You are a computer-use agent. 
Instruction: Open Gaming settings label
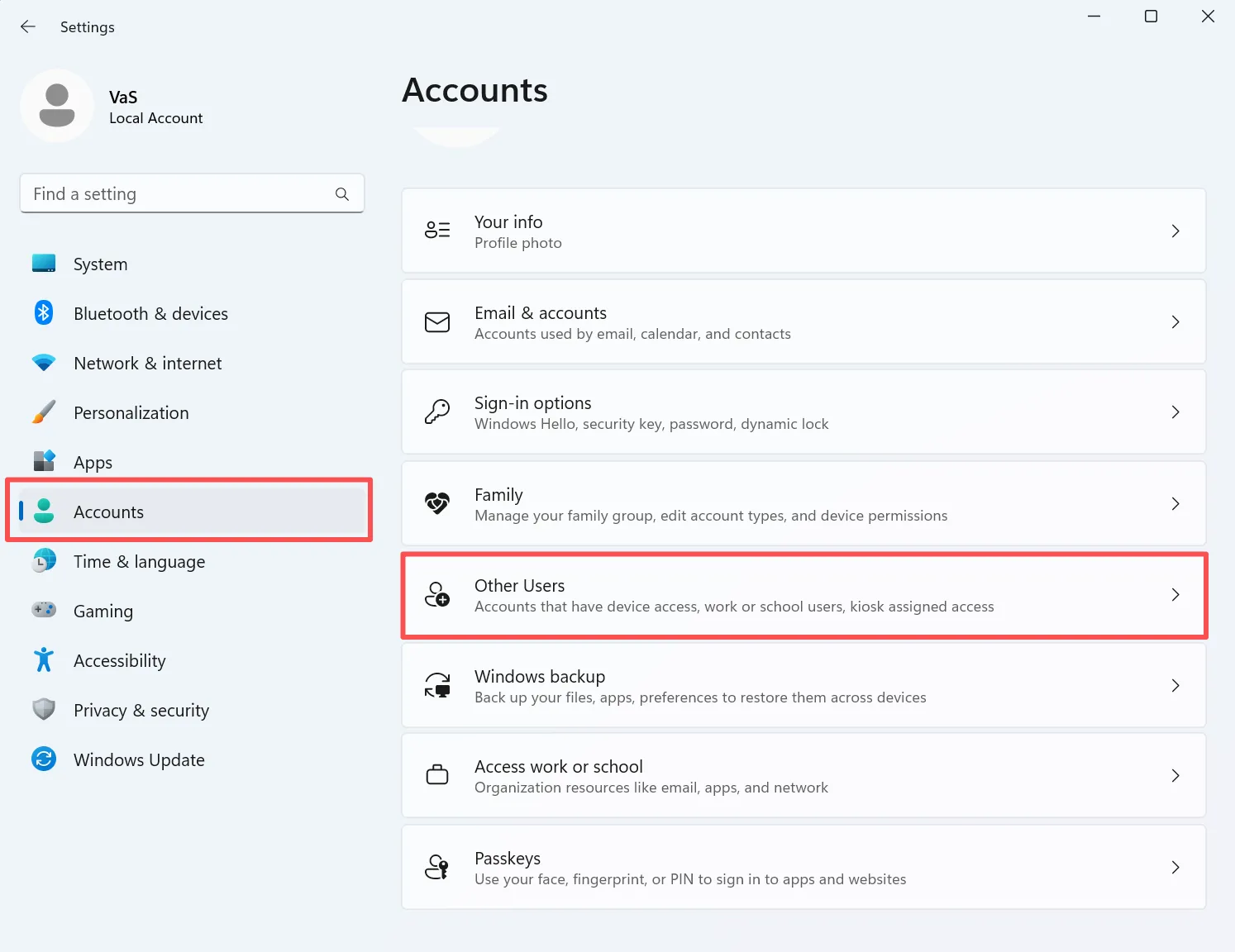[x=103, y=612]
